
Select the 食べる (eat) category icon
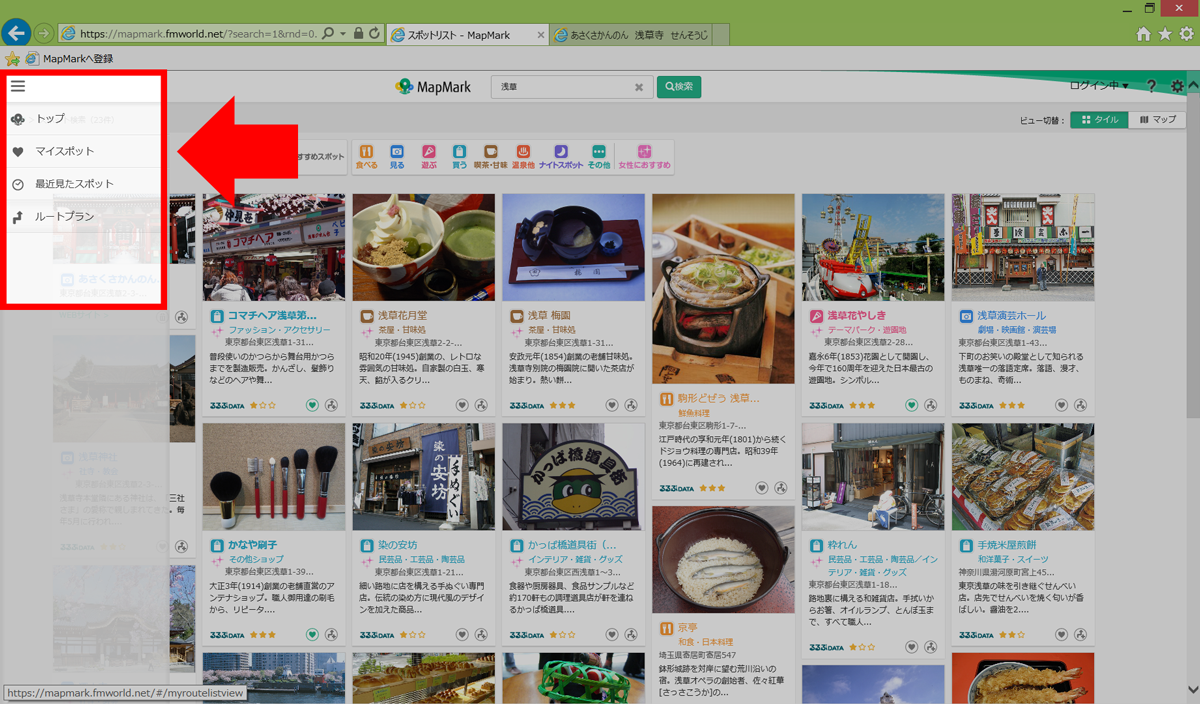click(366, 157)
